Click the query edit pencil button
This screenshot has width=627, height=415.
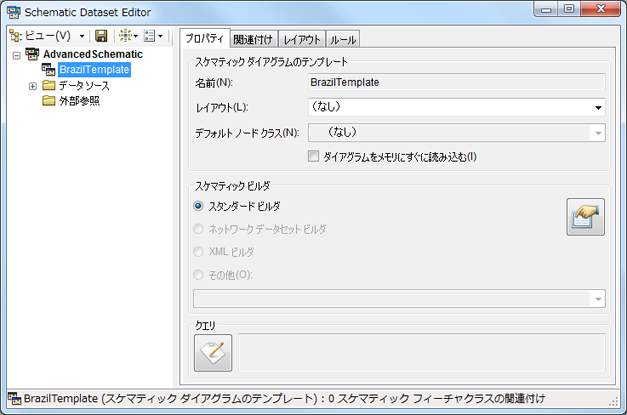tap(213, 353)
